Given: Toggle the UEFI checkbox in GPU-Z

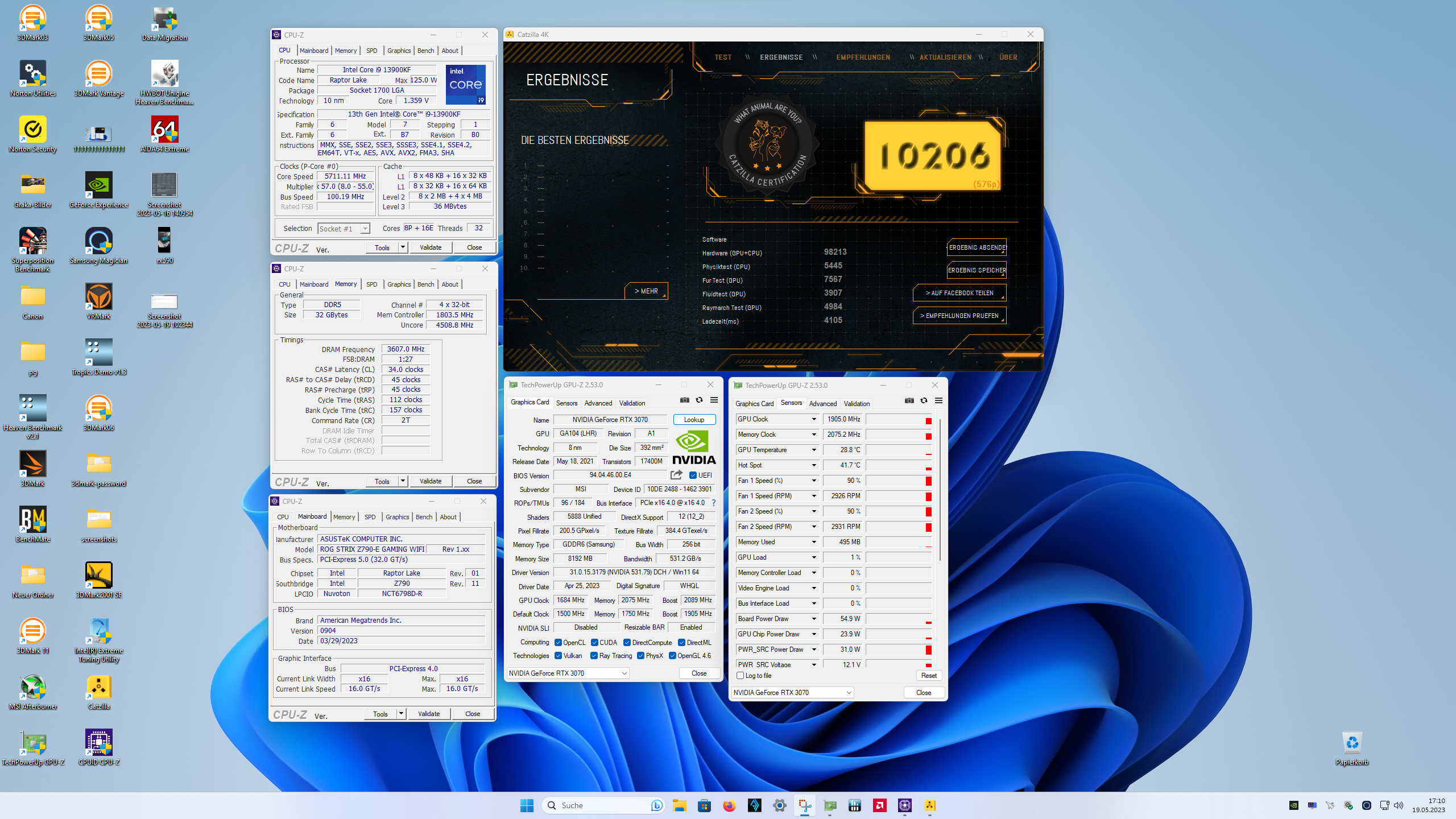Looking at the screenshot, I should coord(693,475).
